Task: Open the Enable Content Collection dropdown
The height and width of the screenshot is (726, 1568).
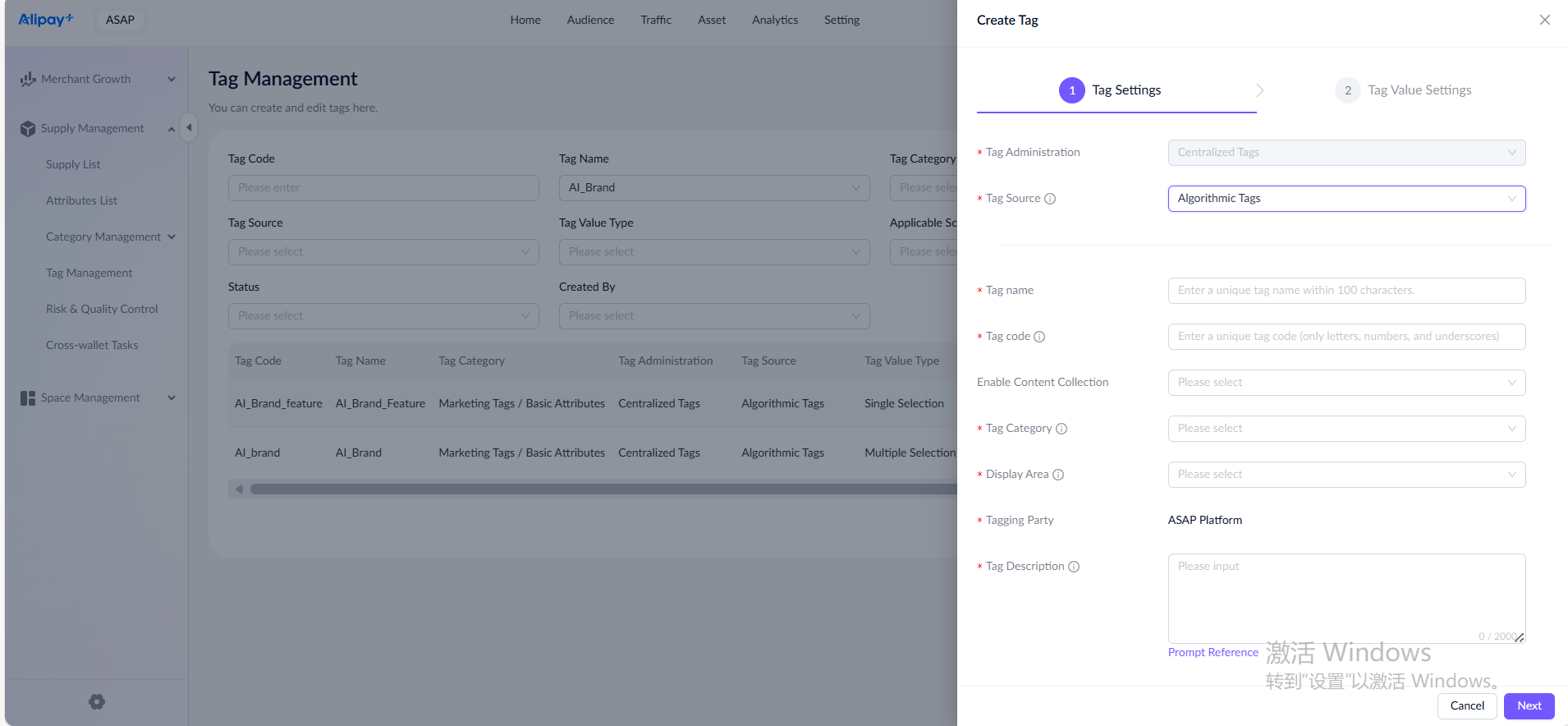Action: (1346, 383)
